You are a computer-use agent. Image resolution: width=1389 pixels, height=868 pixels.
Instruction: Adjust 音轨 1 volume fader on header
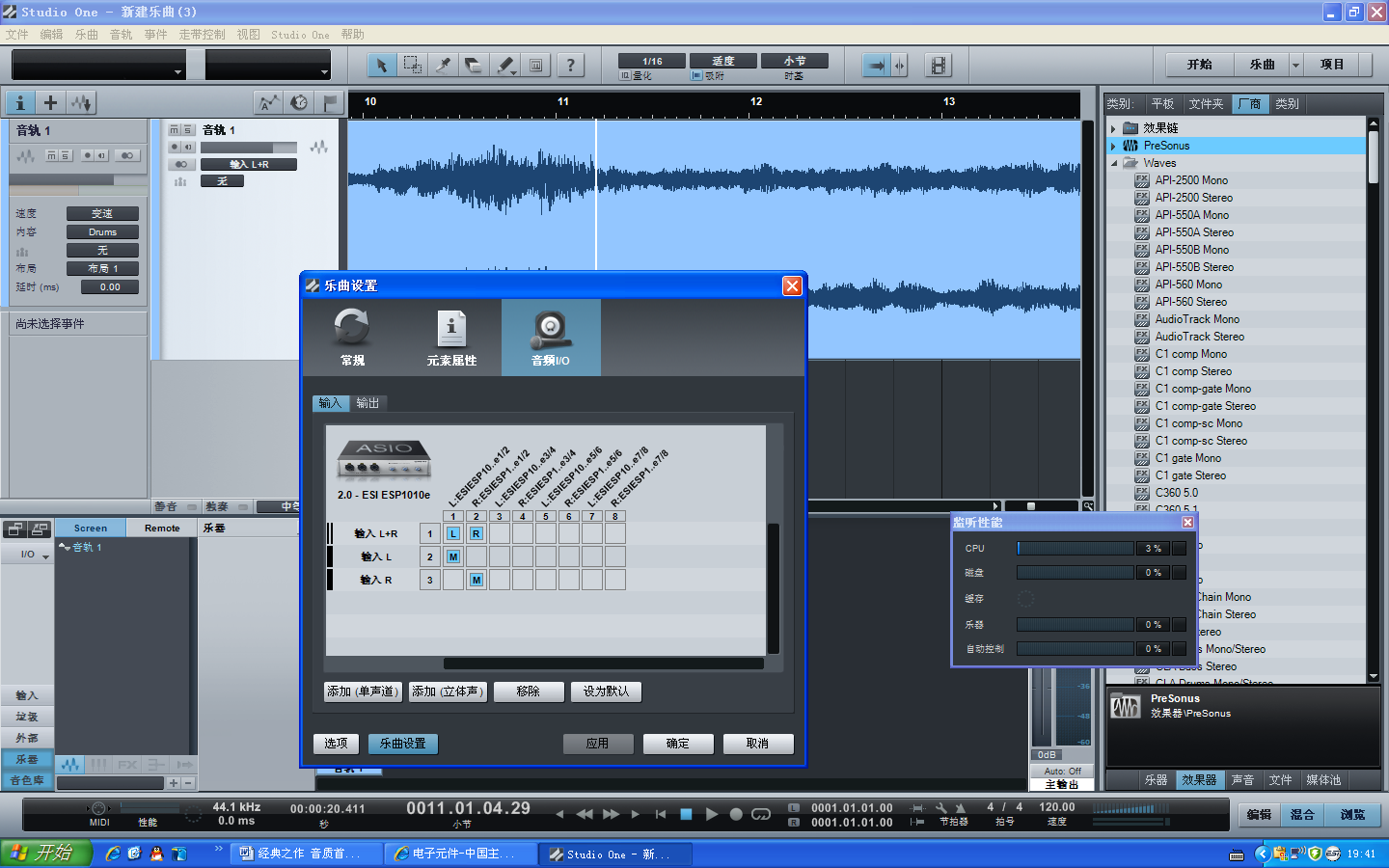249,148
